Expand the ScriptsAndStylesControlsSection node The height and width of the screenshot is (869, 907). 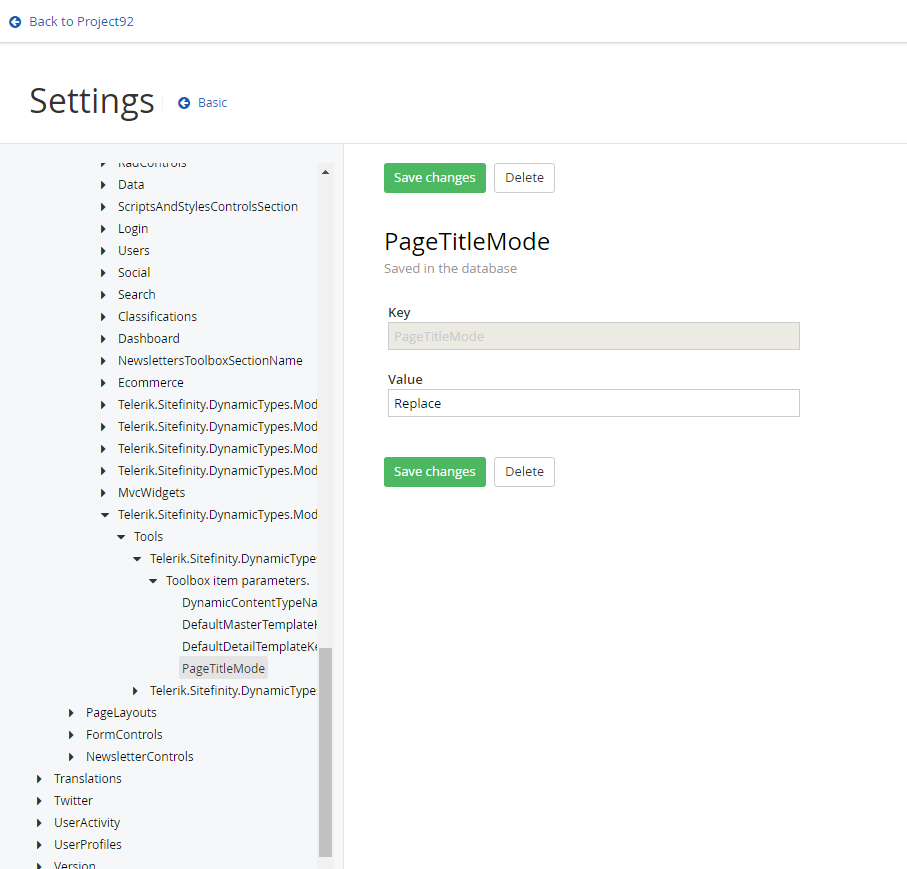(103, 207)
